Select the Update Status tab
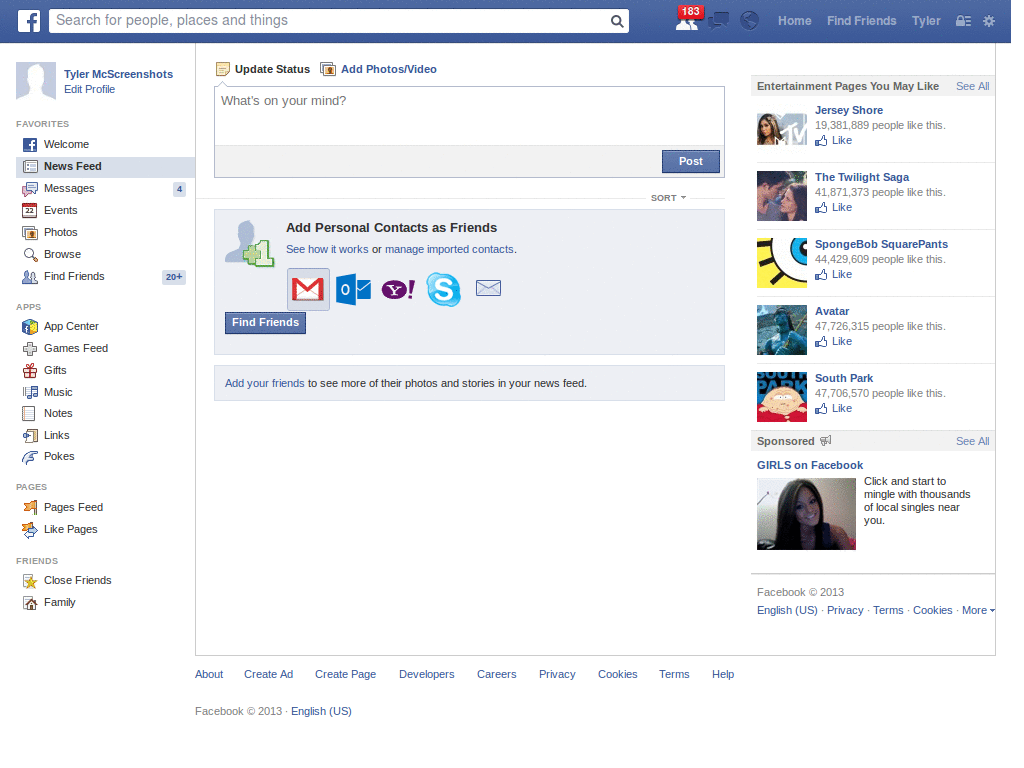This screenshot has width=1024, height=768. (263, 69)
